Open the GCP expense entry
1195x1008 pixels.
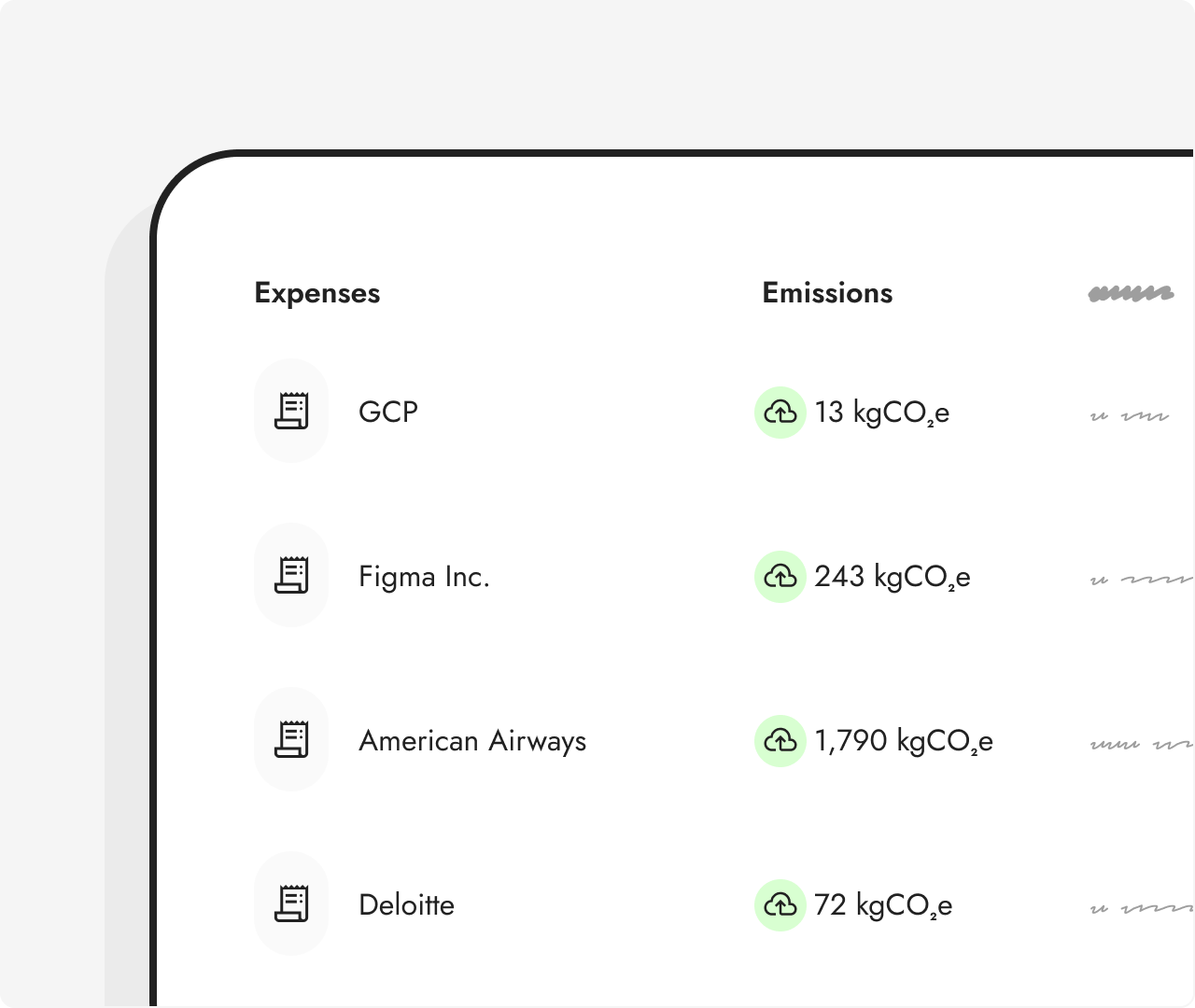pyautogui.click(x=388, y=412)
